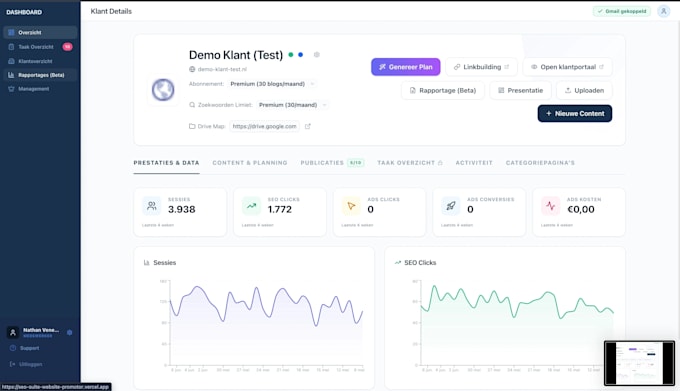The width and height of the screenshot is (680, 391).
Task: Click Nathan's avatar in the sidebar
Action: coord(13,332)
